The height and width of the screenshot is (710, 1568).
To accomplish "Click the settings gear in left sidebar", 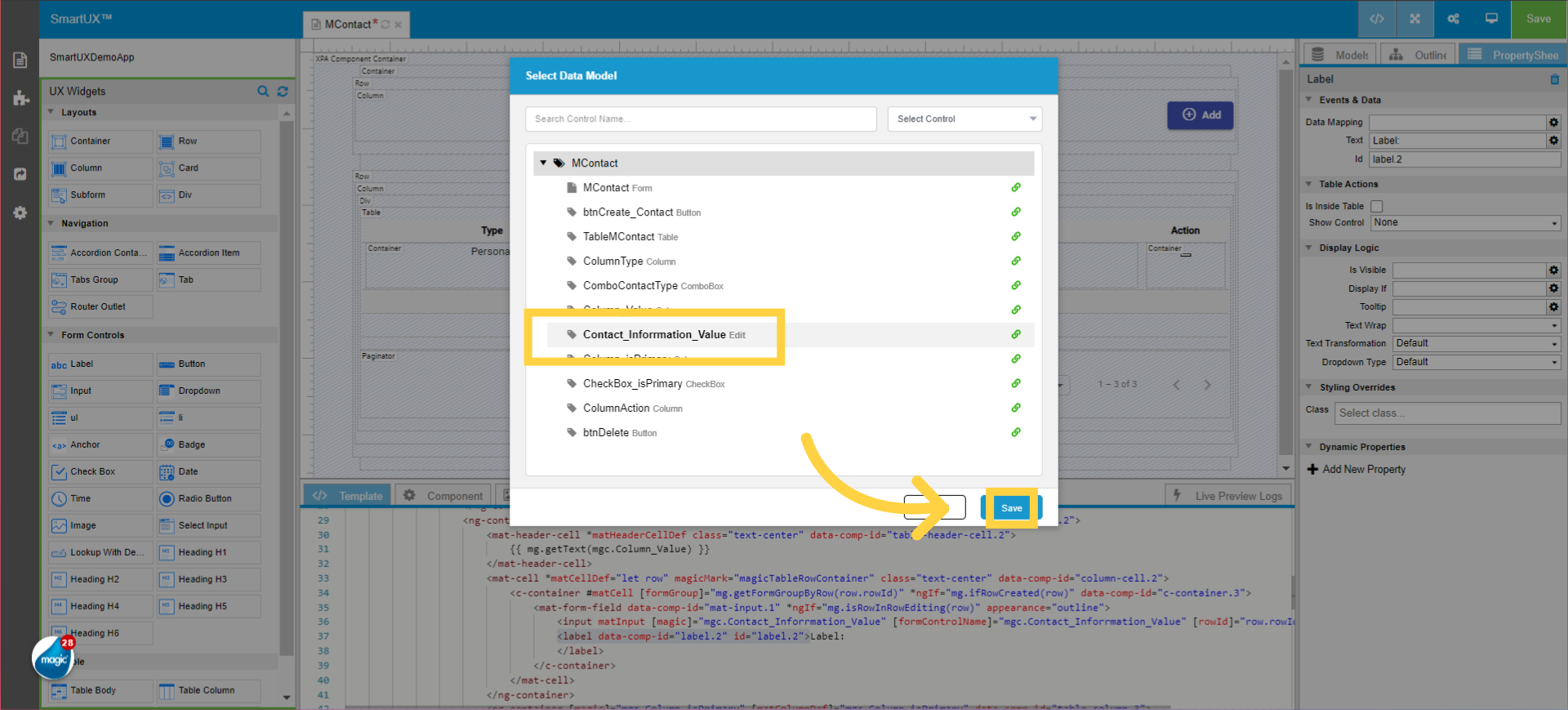I will [x=20, y=213].
